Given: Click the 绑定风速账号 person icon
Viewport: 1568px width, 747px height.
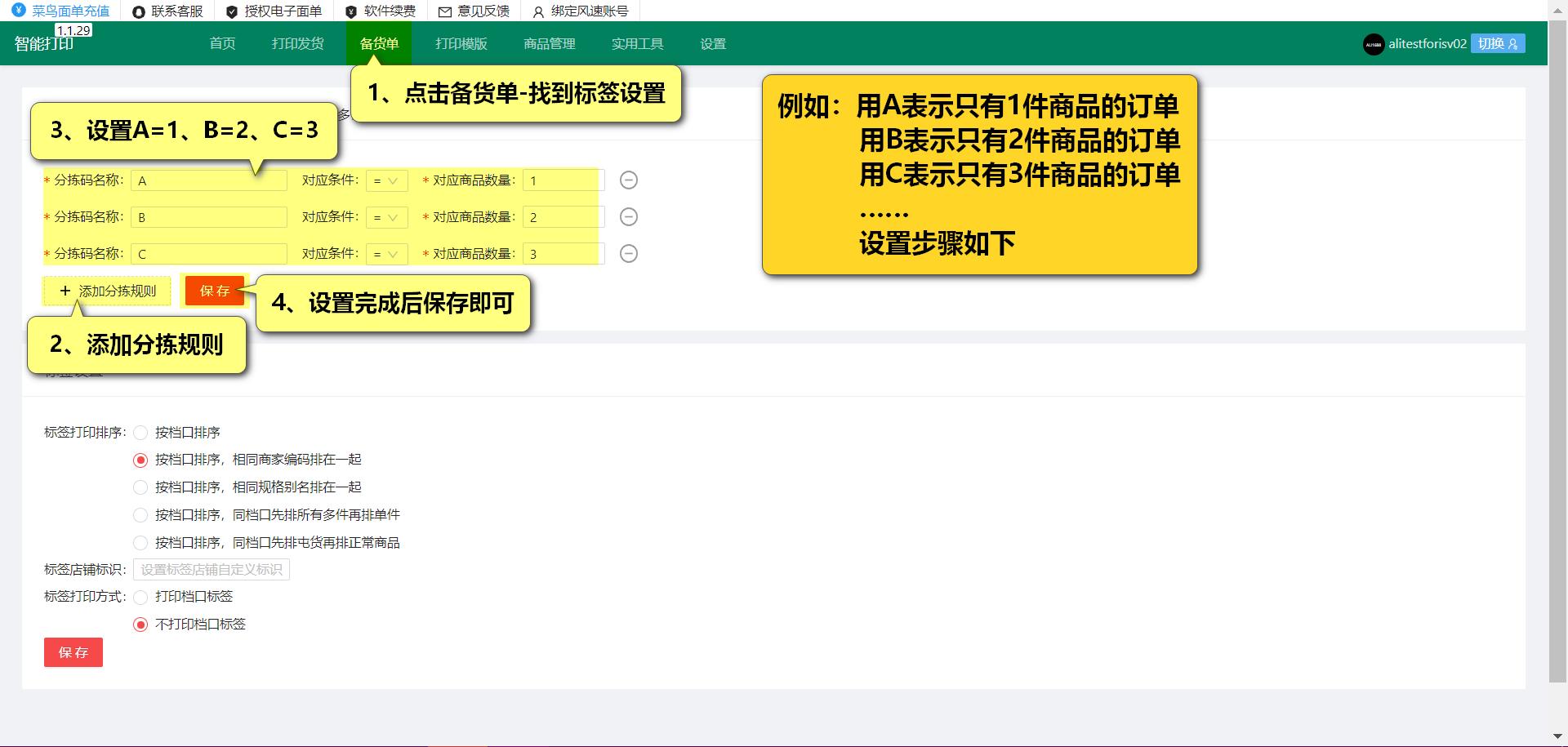Looking at the screenshot, I should pyautogui.click(x=537, y=11).
